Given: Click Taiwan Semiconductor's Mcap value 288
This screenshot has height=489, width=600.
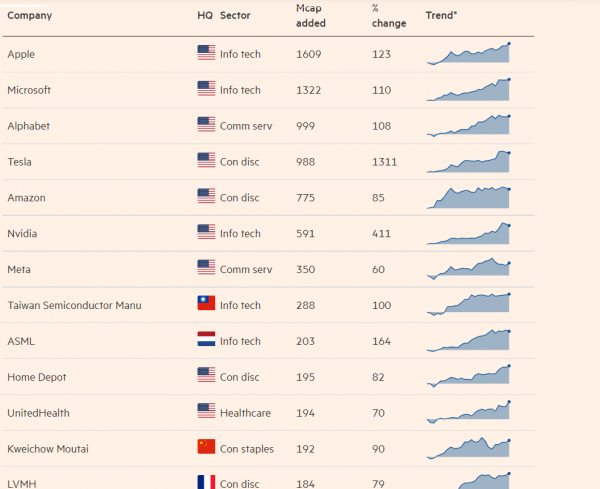Looking at the screenshot, I should [x=305, y=305].
